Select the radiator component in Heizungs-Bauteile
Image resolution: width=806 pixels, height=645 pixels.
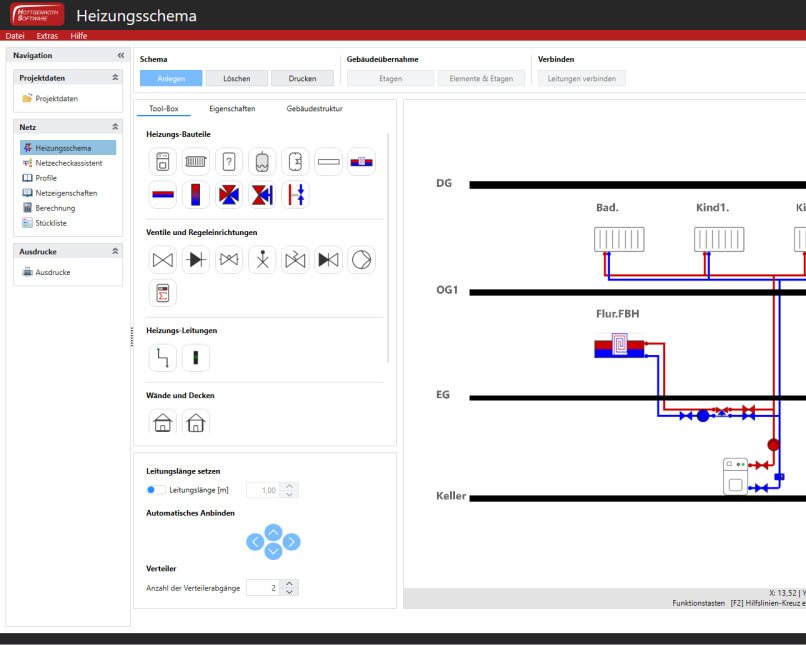click(x=196, y=161)
